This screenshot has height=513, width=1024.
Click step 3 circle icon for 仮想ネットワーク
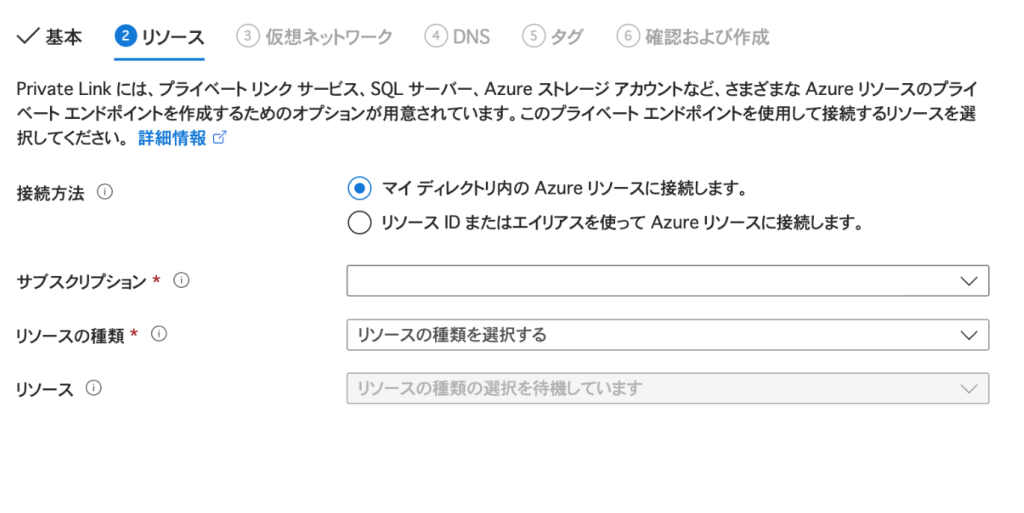coord(247,37)
